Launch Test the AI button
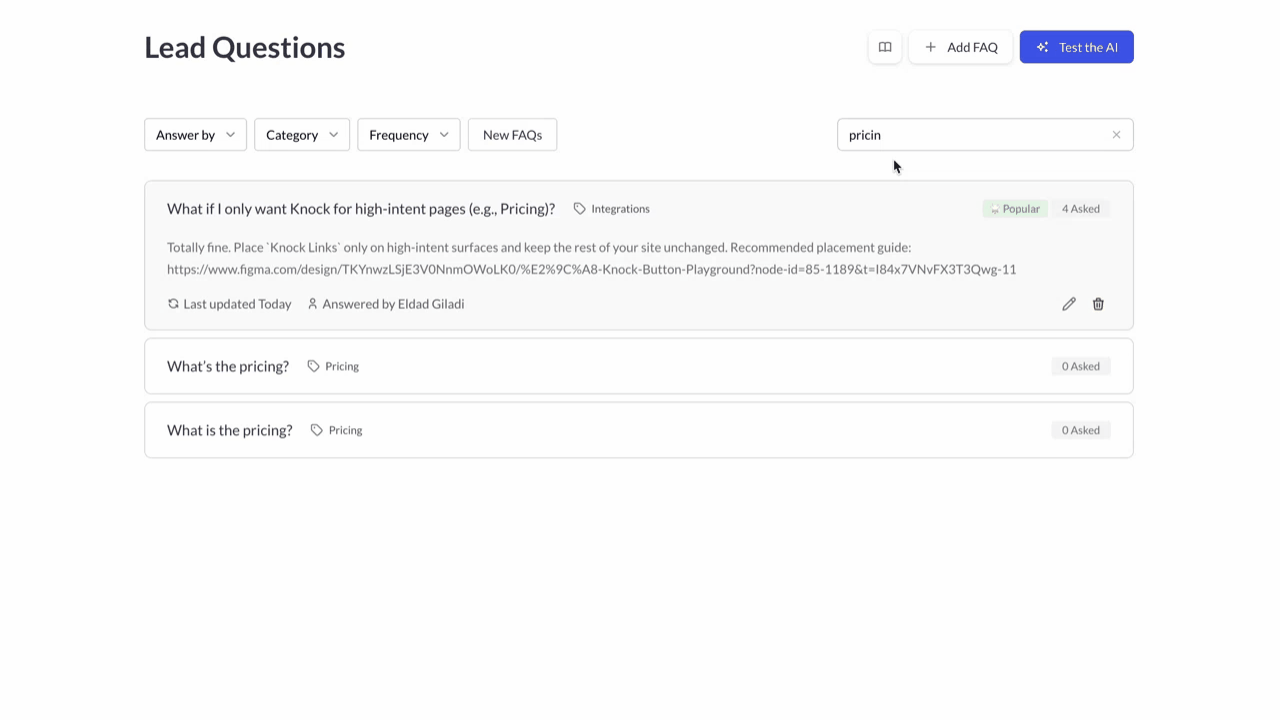 click(x=1076, y=47)
